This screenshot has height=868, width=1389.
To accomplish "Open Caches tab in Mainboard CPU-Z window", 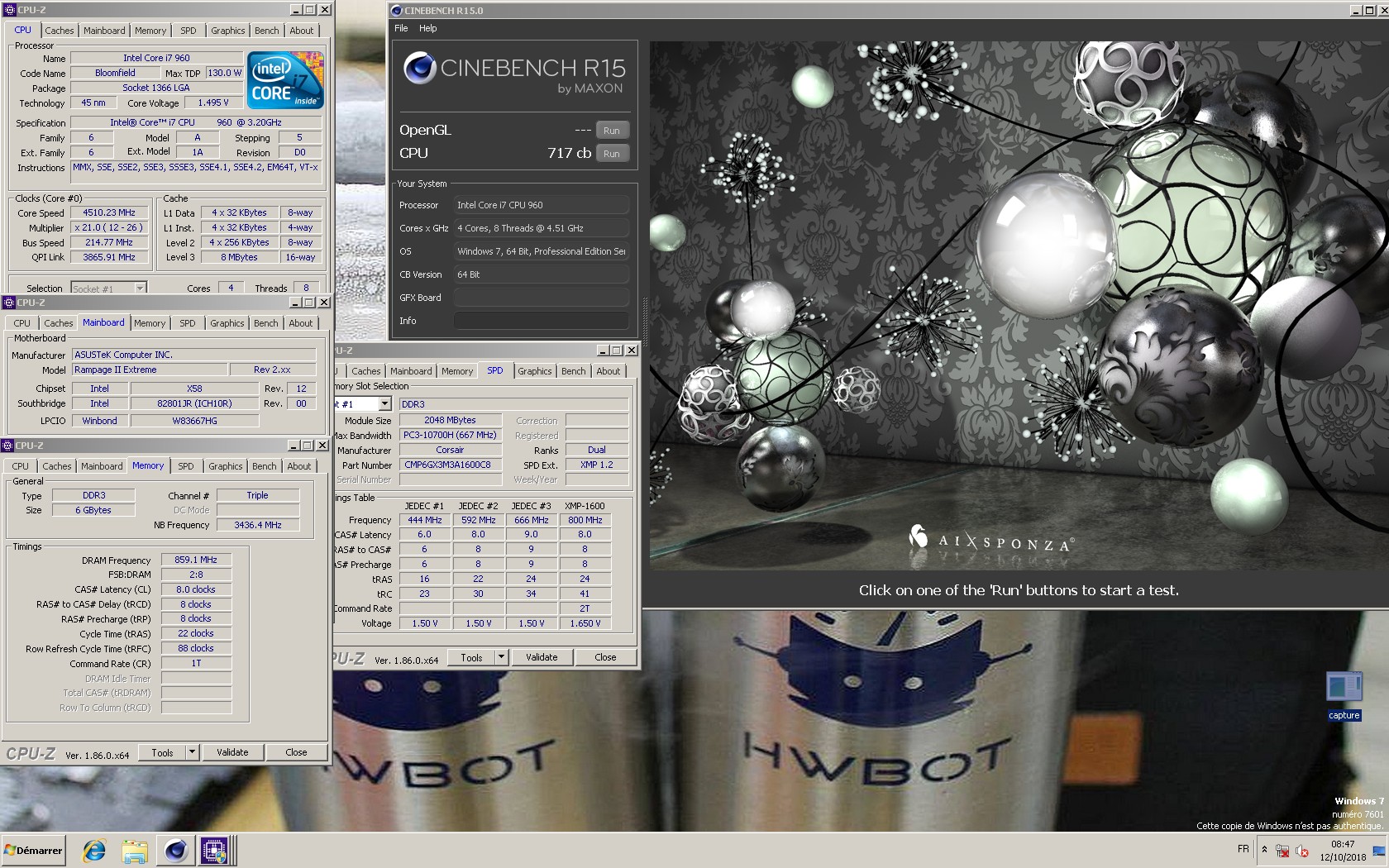I will 59,323.
